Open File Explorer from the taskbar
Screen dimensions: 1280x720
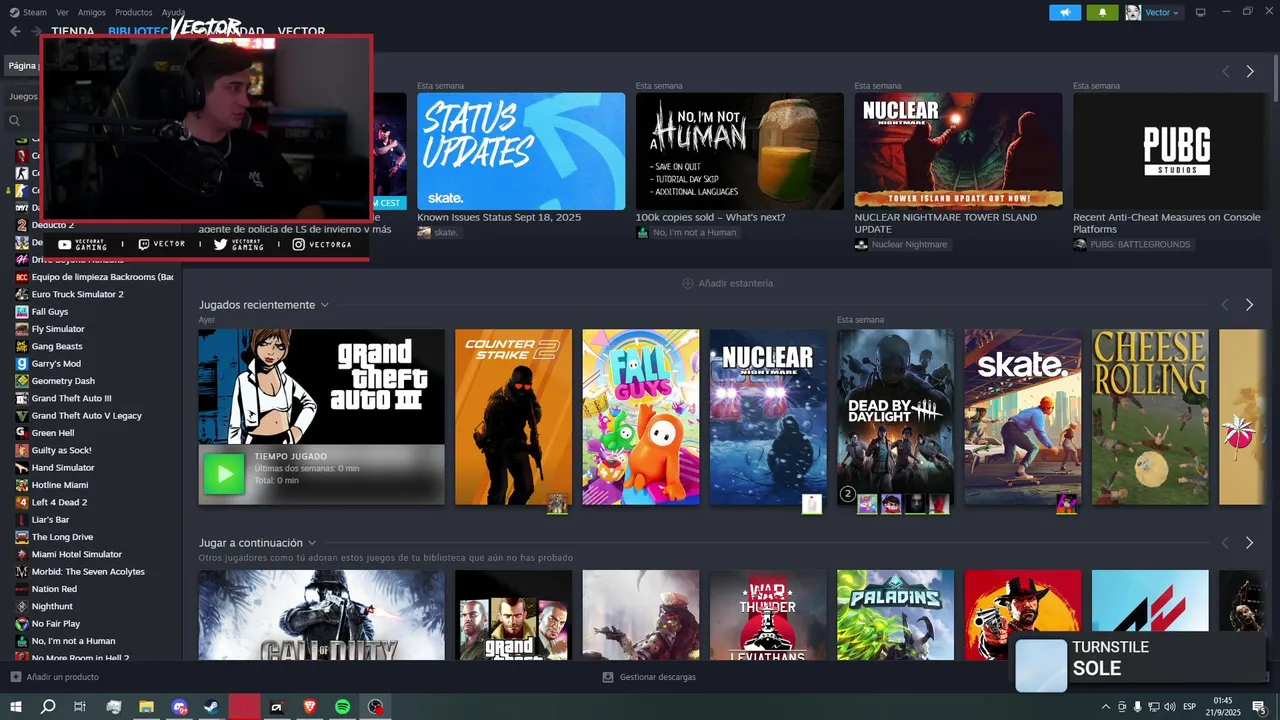coord(146,707)
